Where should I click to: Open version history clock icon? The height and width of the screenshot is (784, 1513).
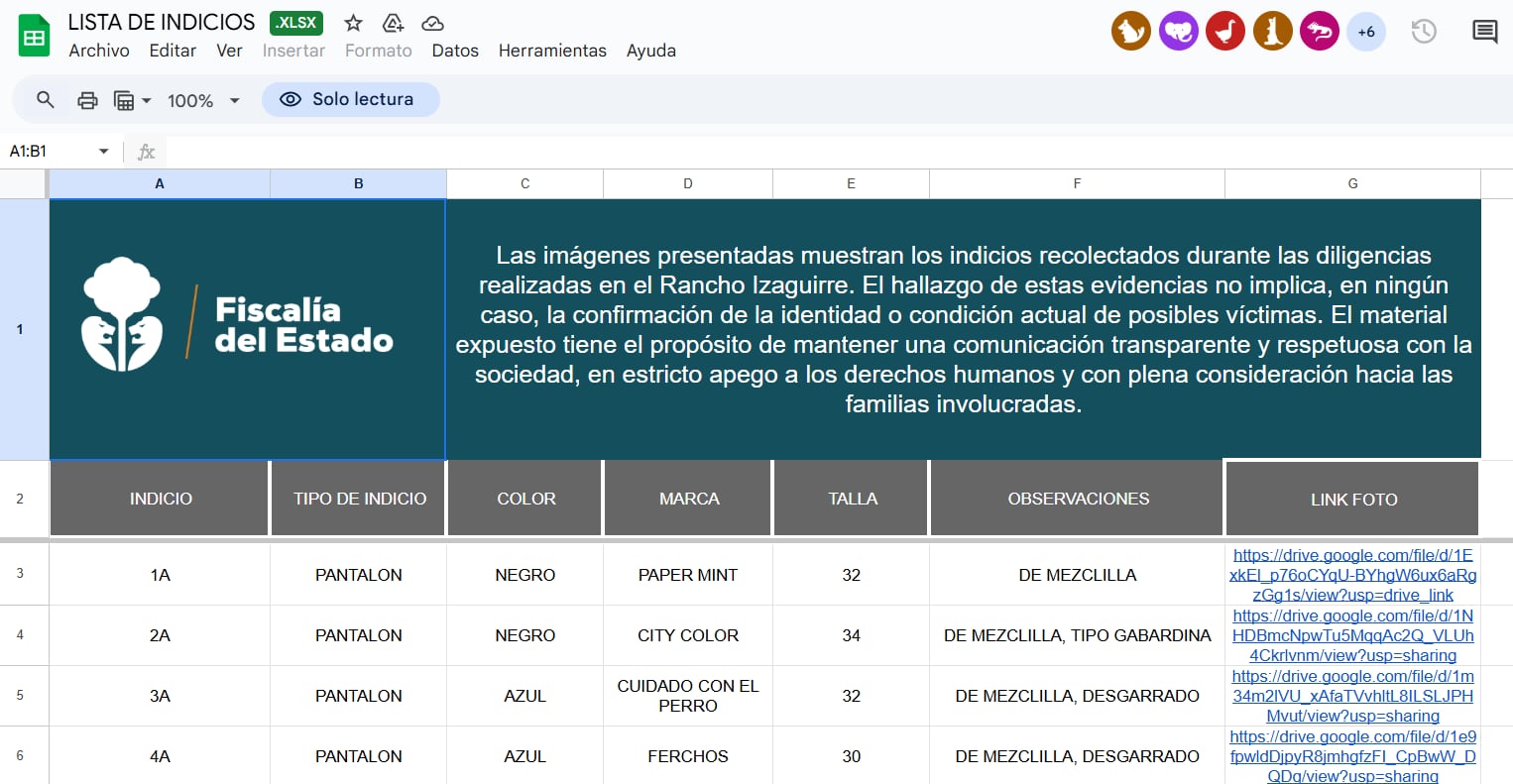1424,32
